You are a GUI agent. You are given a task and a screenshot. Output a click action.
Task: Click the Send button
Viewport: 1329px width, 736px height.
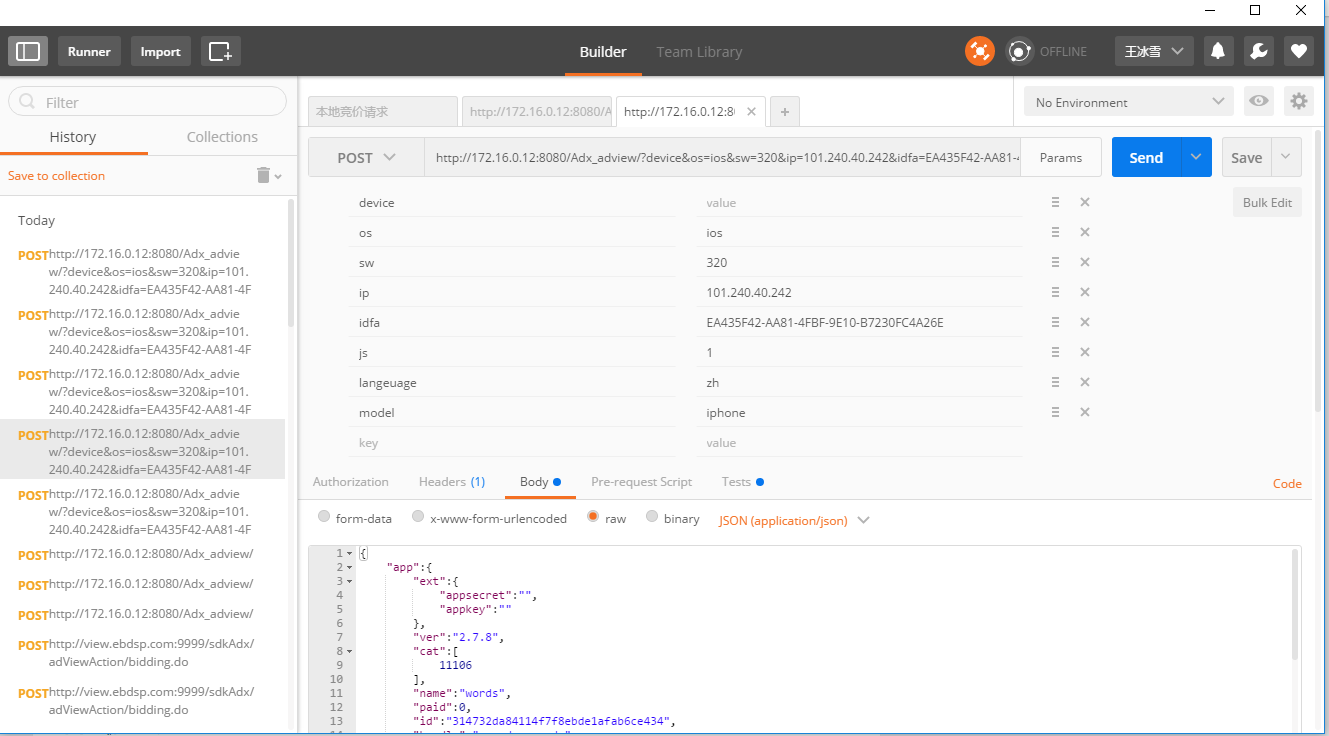[1146, 158]
